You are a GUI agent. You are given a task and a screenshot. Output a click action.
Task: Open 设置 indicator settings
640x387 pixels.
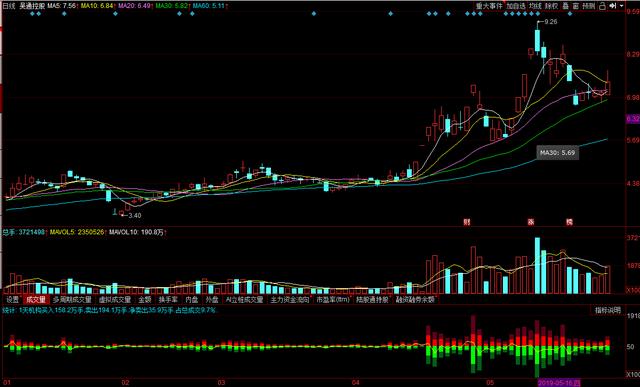coord(12,300)
